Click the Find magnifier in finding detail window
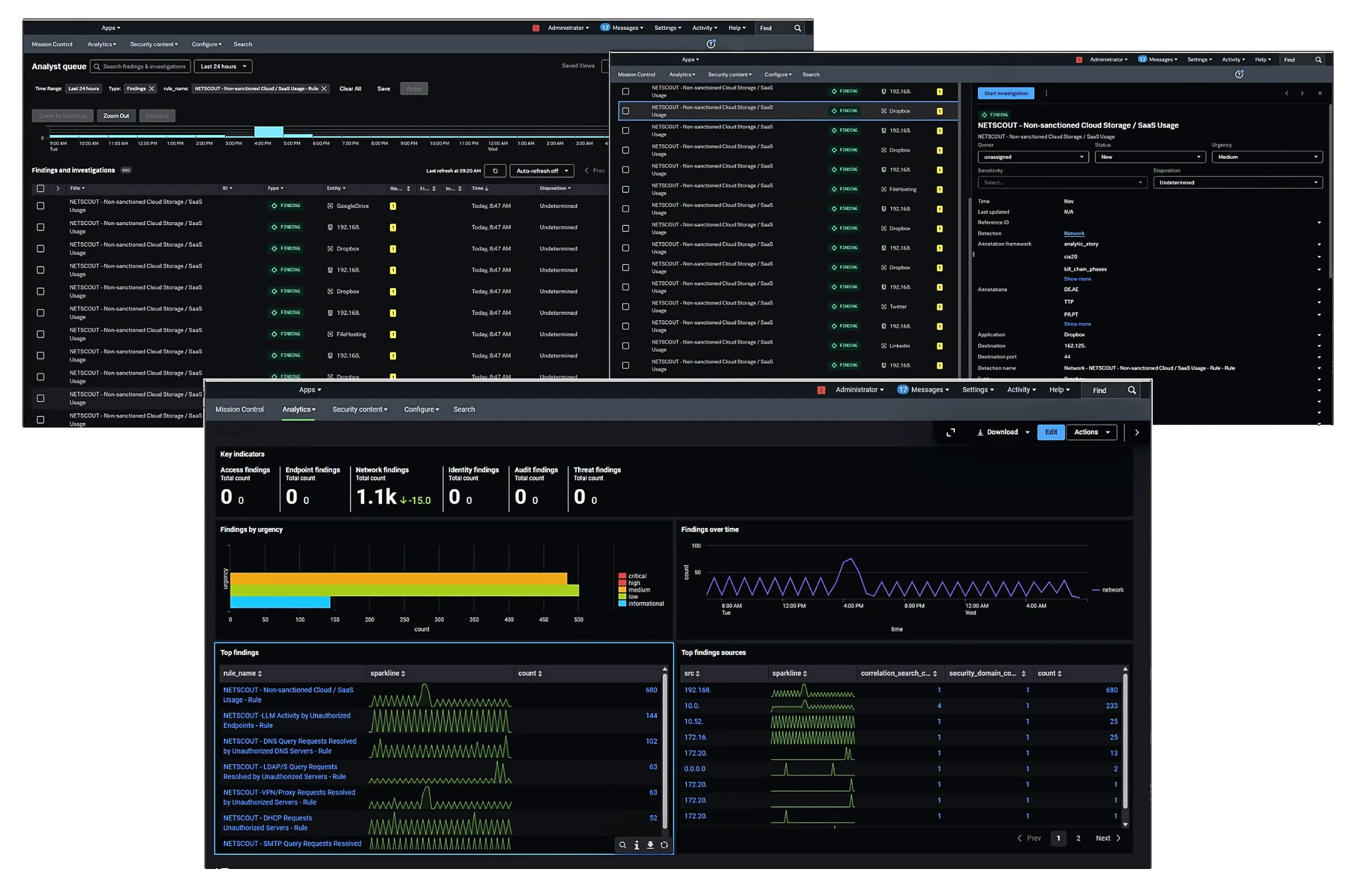The height and width of the screenshot is (896, 1356). [1318, 60]
